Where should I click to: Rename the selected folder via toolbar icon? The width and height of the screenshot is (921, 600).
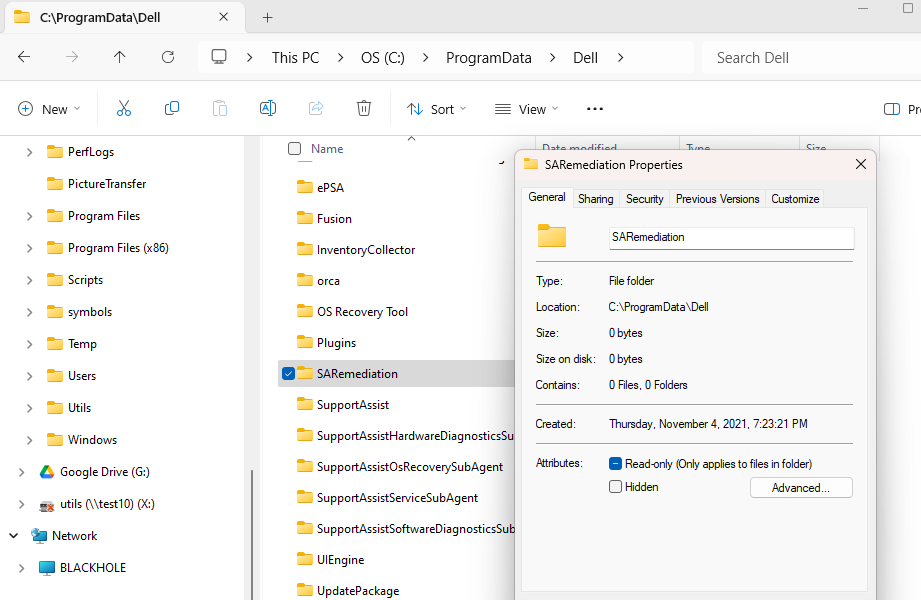click(268, 109)
